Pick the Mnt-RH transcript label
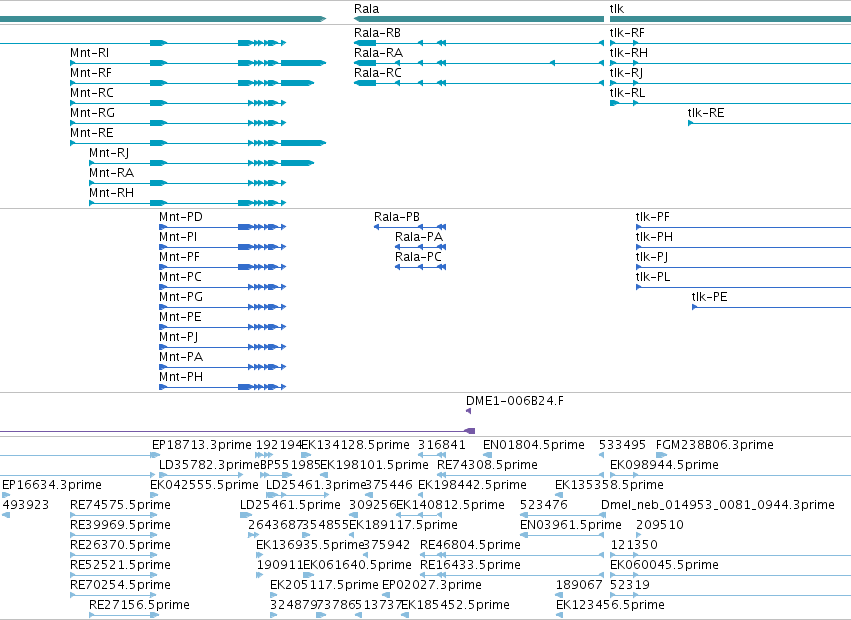The width and height of the screenshot is (851, 620). pos(111,193)
